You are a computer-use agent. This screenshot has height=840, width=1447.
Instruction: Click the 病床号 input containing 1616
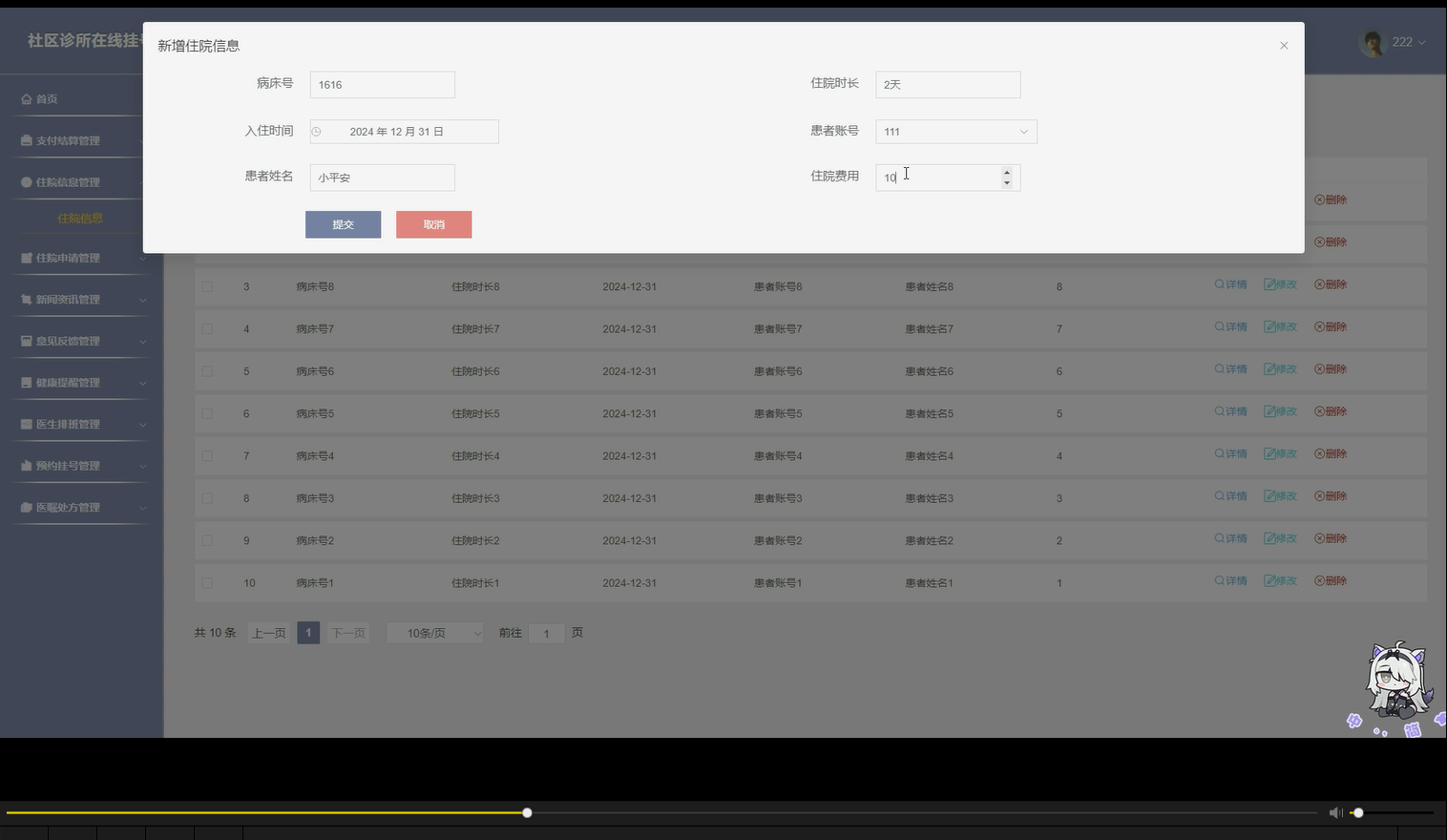(382, 85)
